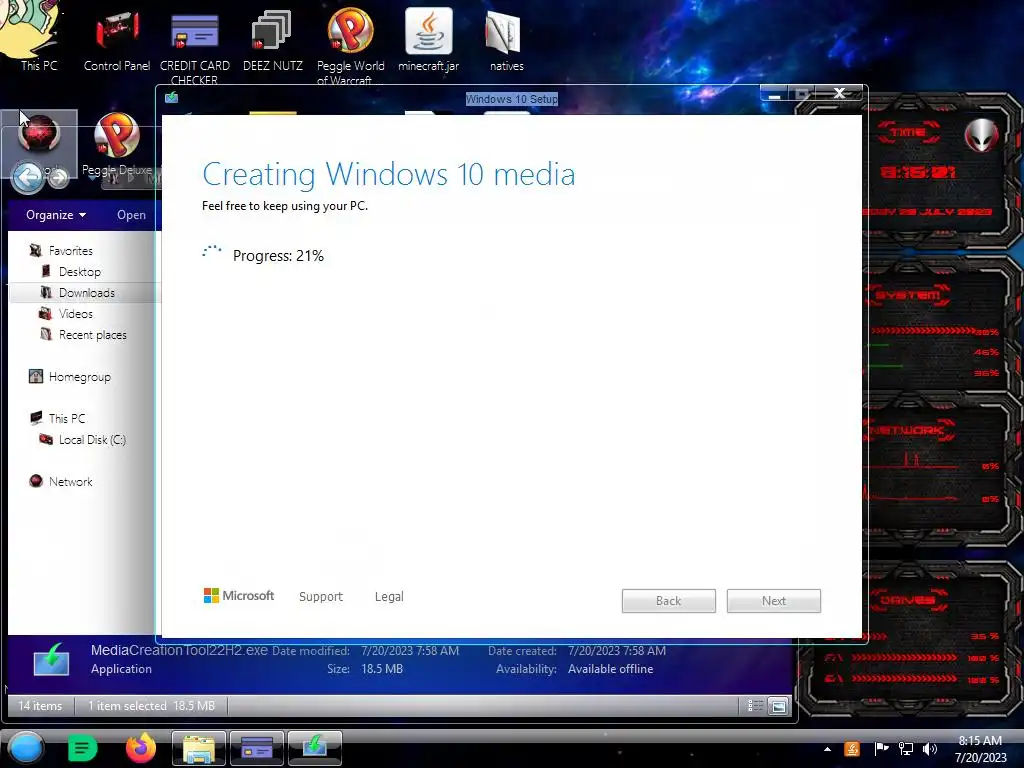Screen dimensions: 1024x768
Task: Click the Explorer forward navigation arrow
Action: (59, 177)
